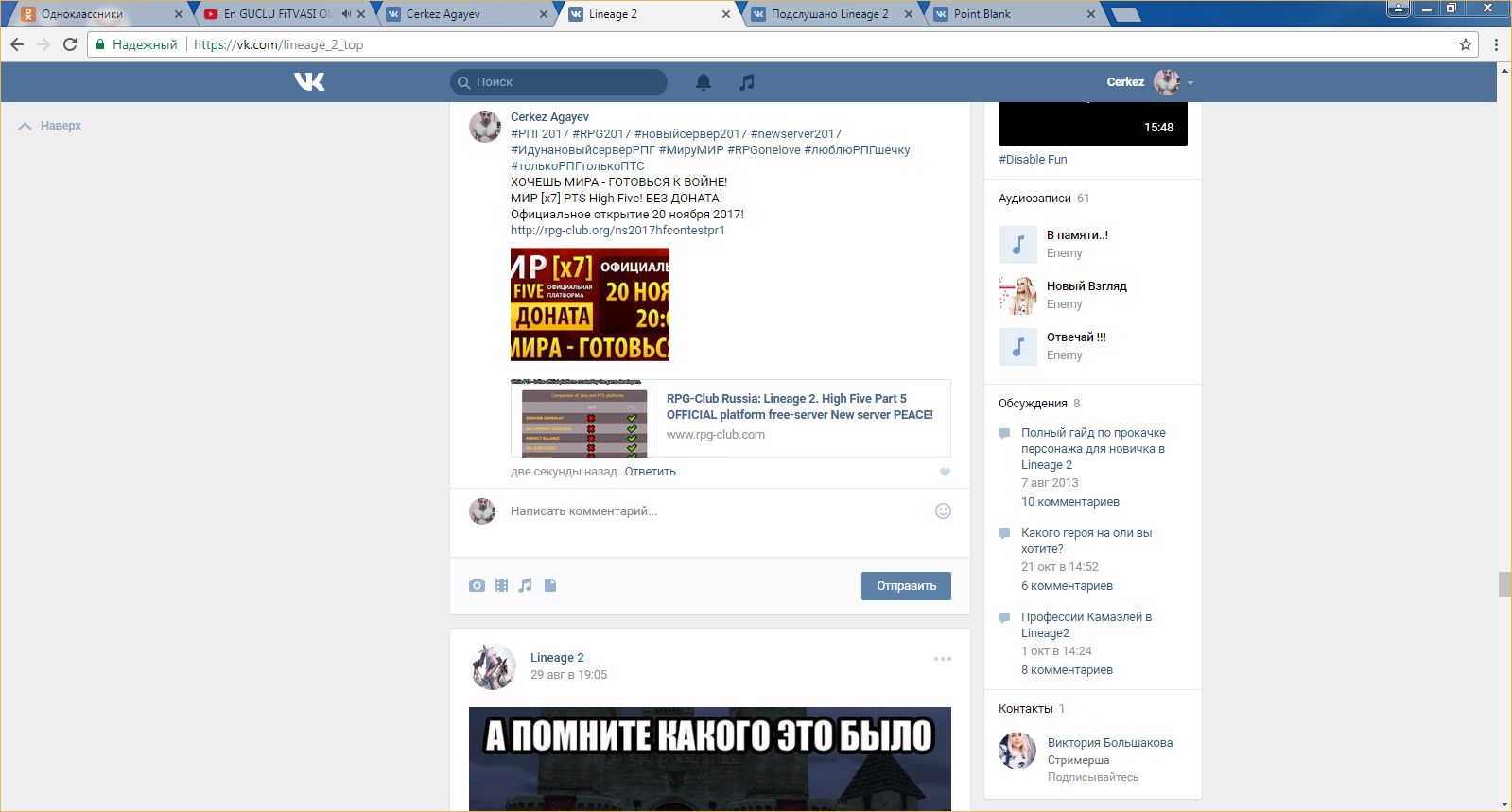Switch to the Cerkez Agayev tab
Viewport: 1512px width, 812px height.
click(463, 14)
